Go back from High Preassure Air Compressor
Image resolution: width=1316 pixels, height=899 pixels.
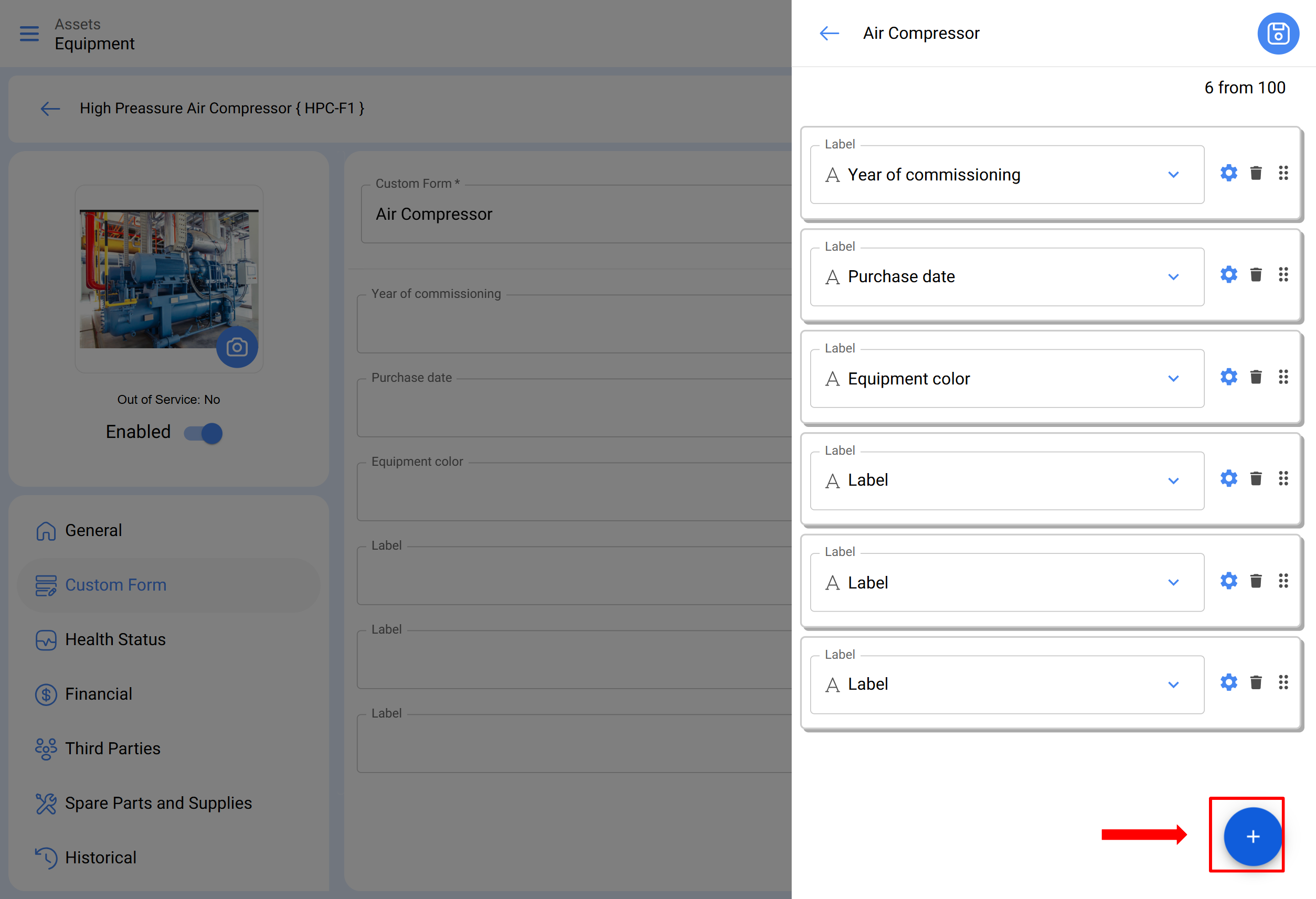coord(50,109)
